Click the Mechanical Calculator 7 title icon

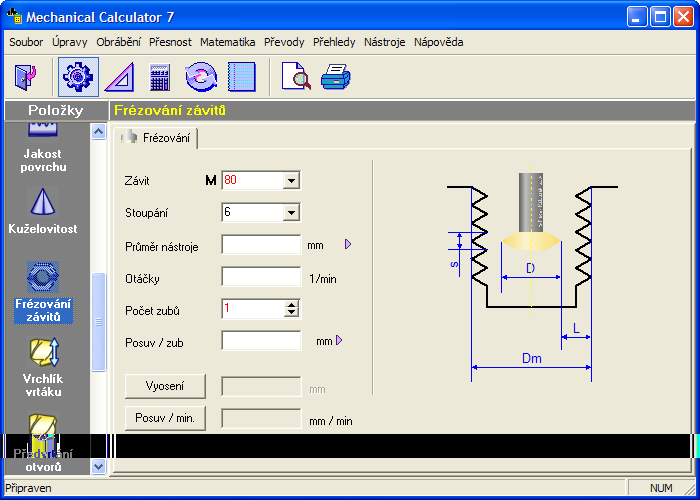[15, 16]
